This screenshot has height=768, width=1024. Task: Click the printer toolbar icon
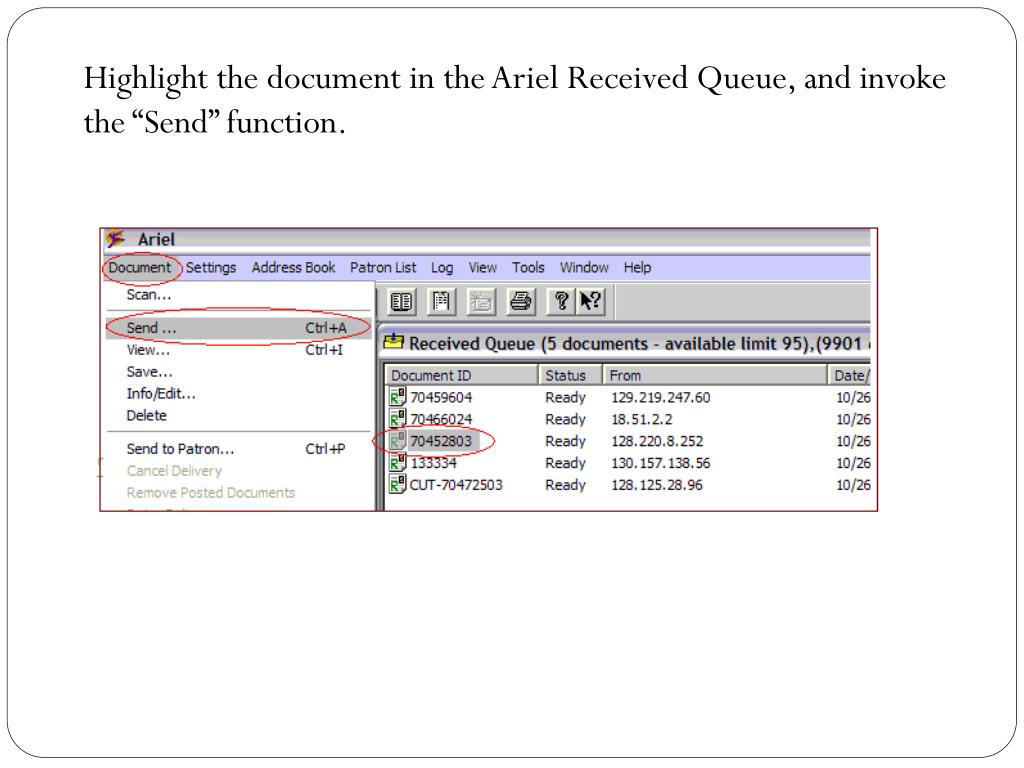click(x=520, y=302)
